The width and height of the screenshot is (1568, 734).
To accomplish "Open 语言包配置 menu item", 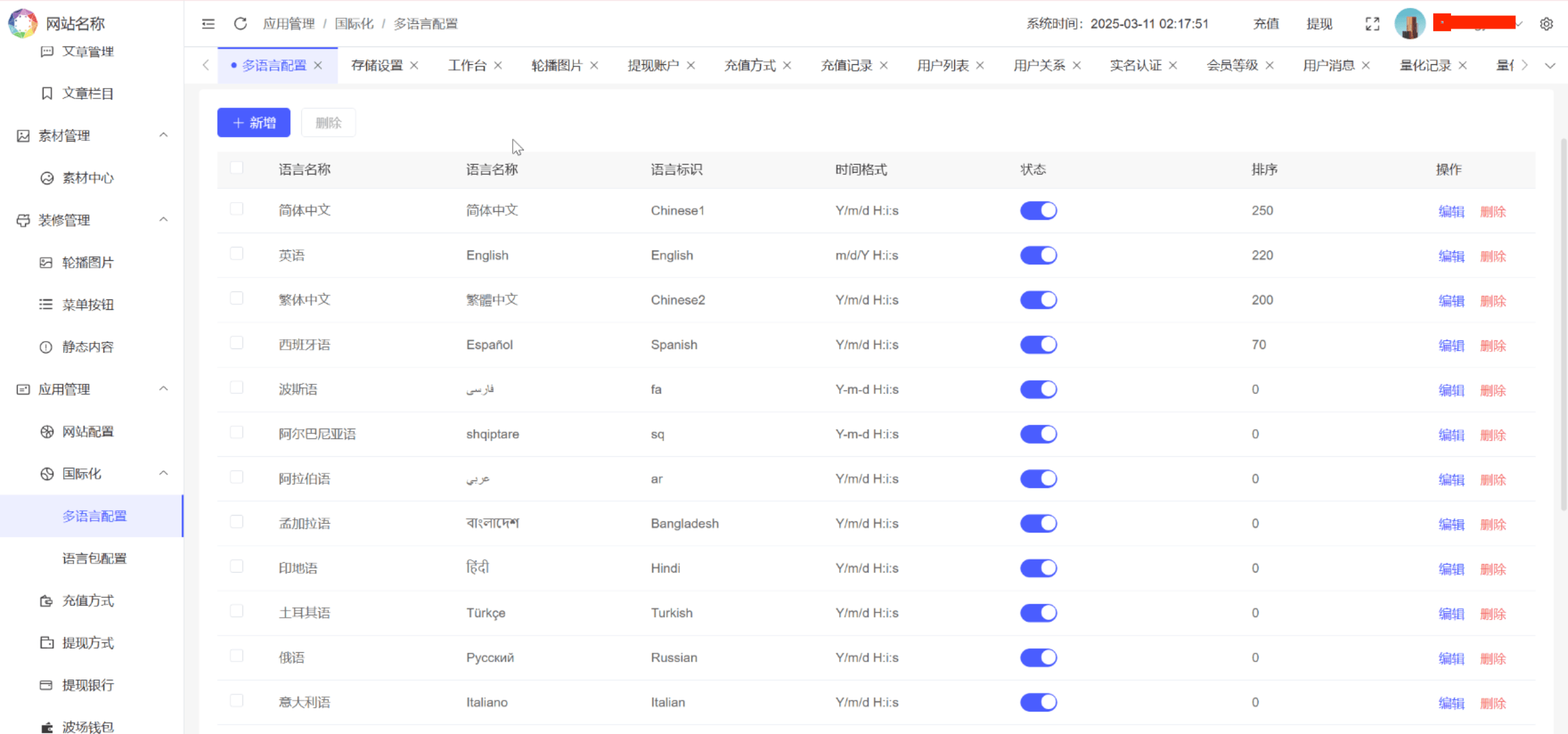I will [94, 558].
